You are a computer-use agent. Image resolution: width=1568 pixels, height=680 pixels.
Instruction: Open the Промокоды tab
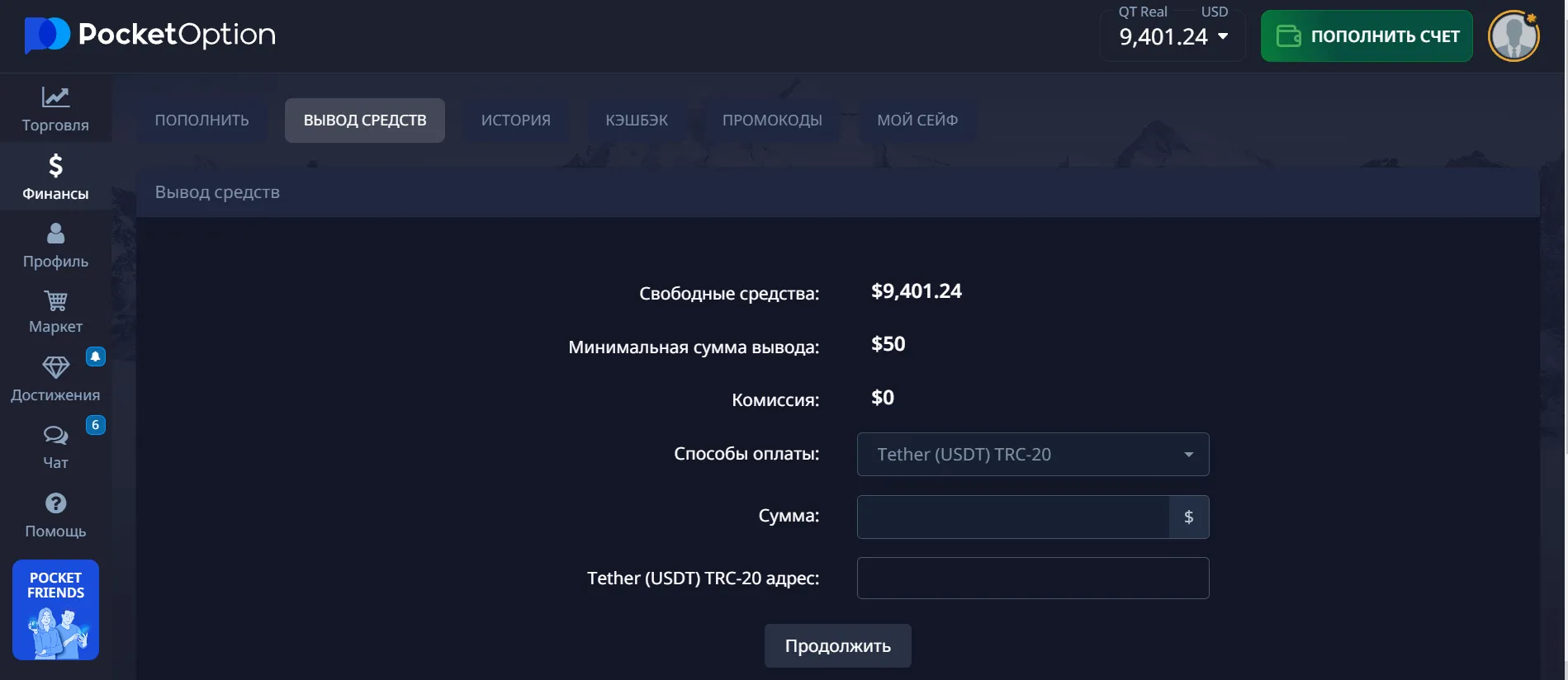pos(772,120)
